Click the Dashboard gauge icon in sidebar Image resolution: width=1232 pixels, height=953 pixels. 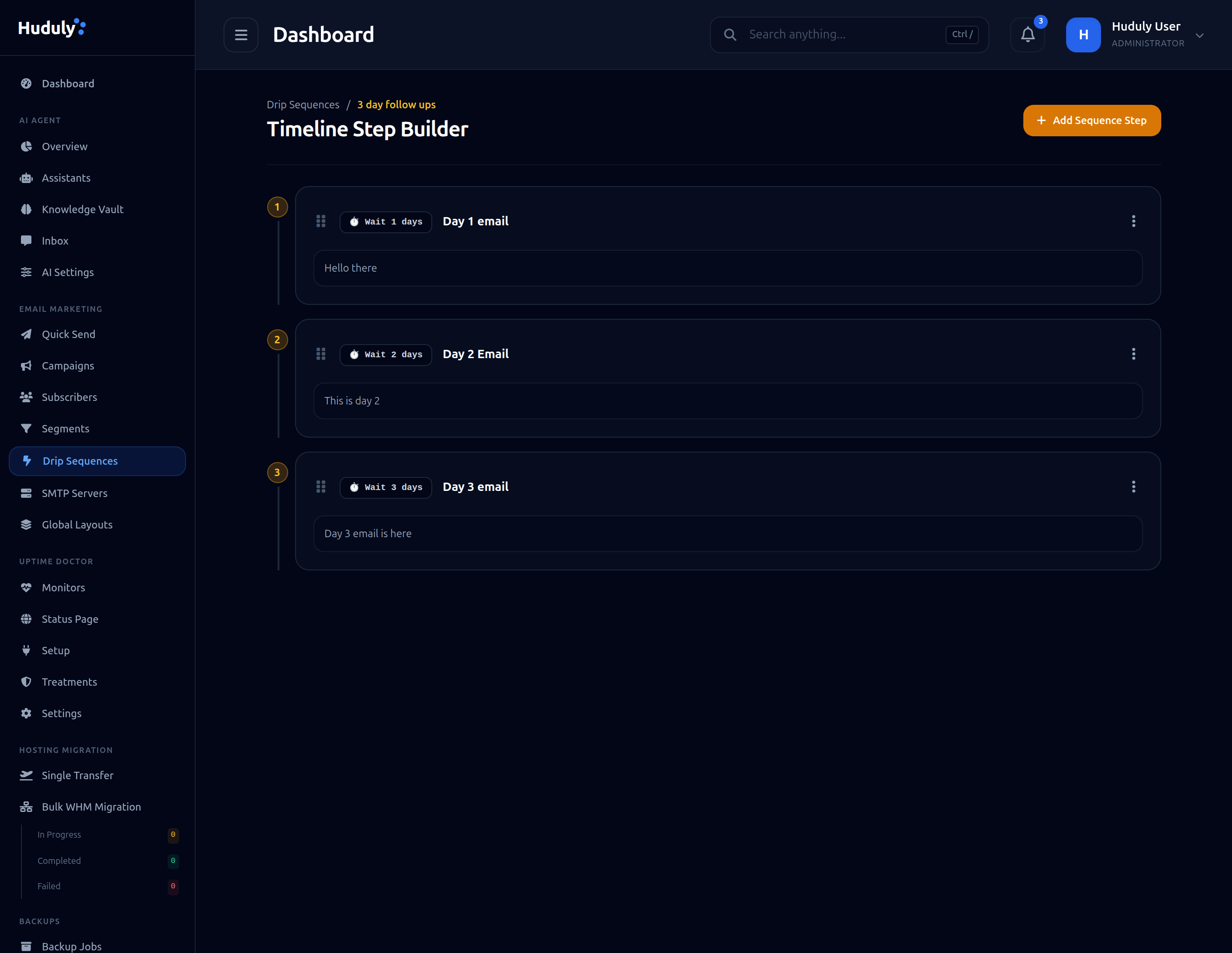(26, 83)
